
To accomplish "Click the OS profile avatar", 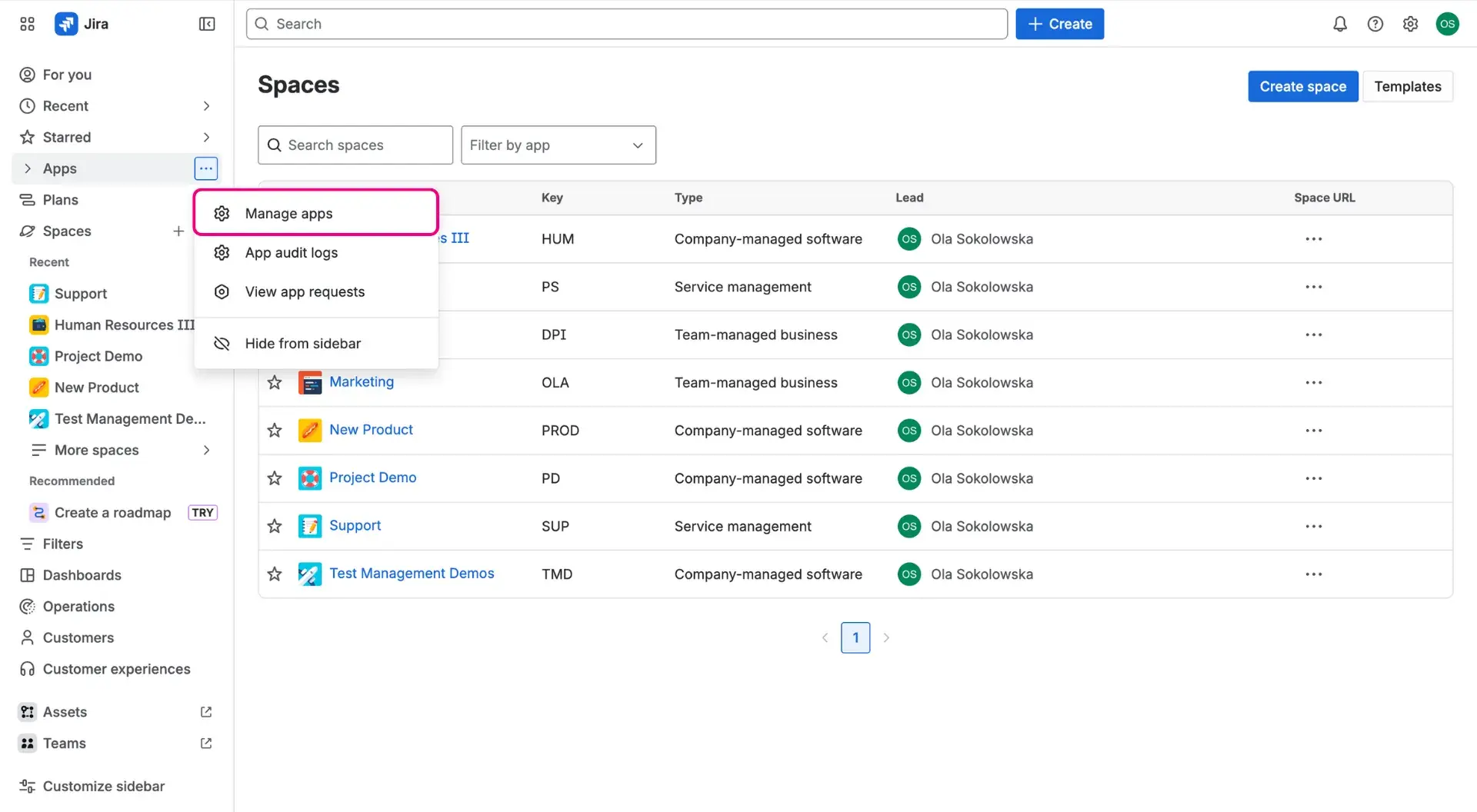I will coord(1448,24).
